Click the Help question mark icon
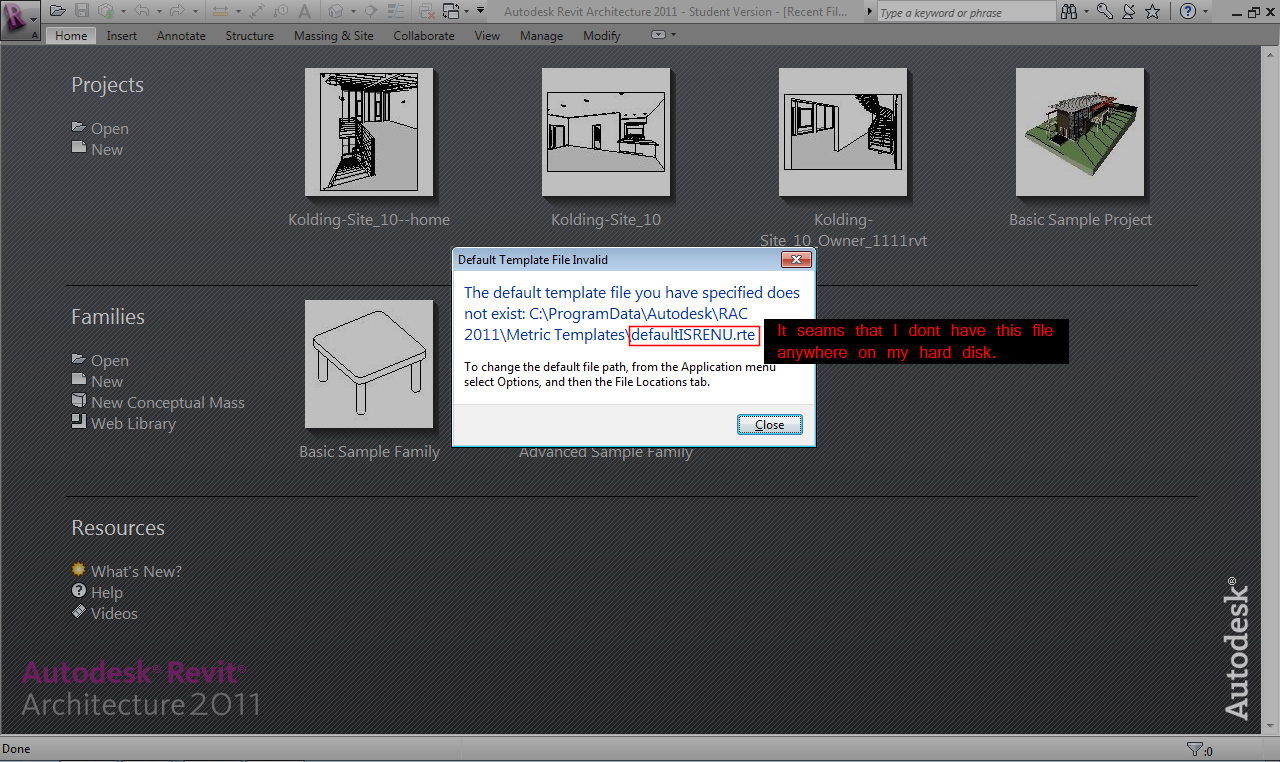The width and height of the screenshot is (1280, 762). click(1188, 11)
